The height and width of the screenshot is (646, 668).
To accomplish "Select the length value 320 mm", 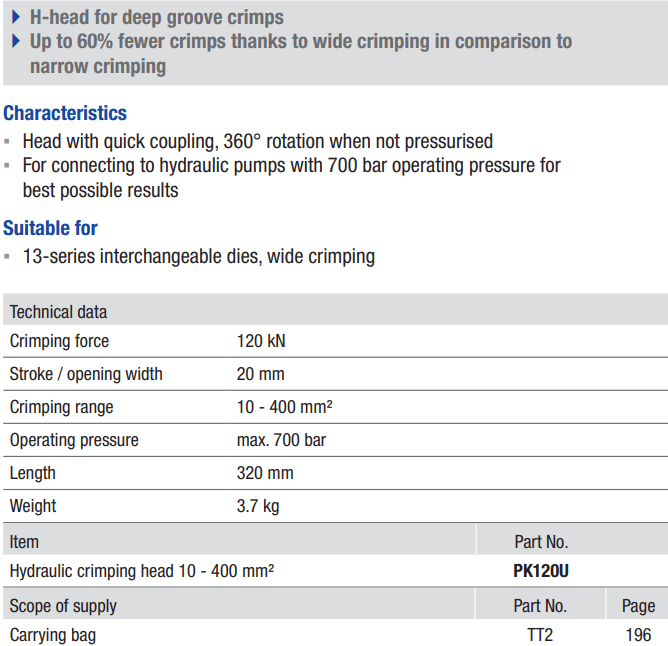I will coord(265,473).
